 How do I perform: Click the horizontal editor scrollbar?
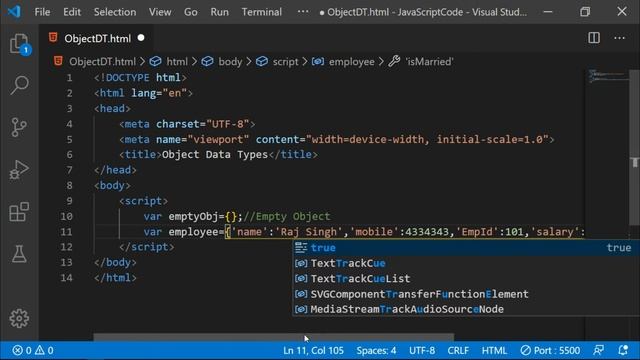pos(273,337)
